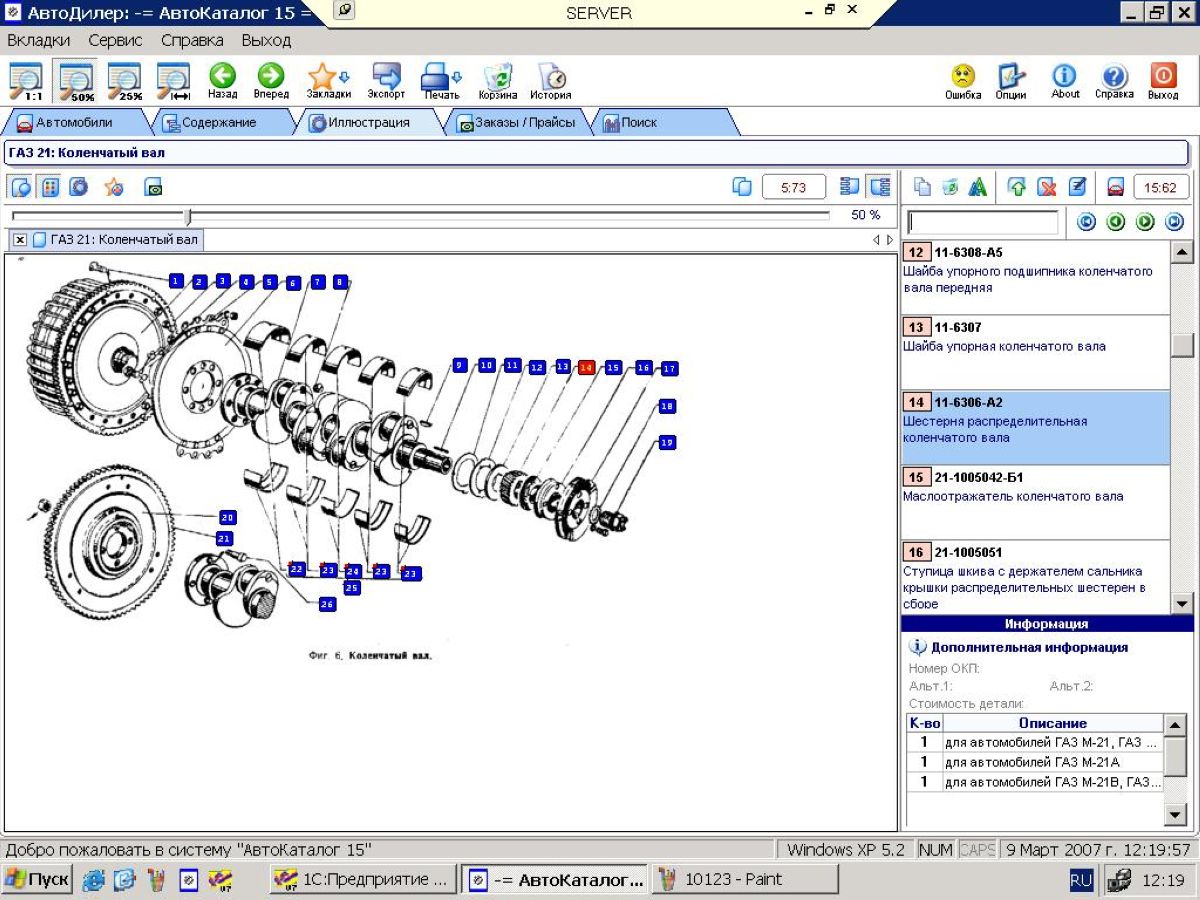Click the Печать printer icon
This screenshot has width=1200, height=900.
coord(441,82)
